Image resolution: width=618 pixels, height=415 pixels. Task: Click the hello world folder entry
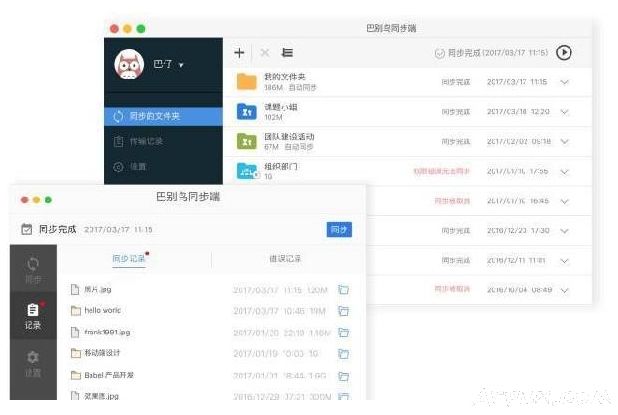[102, 311]
